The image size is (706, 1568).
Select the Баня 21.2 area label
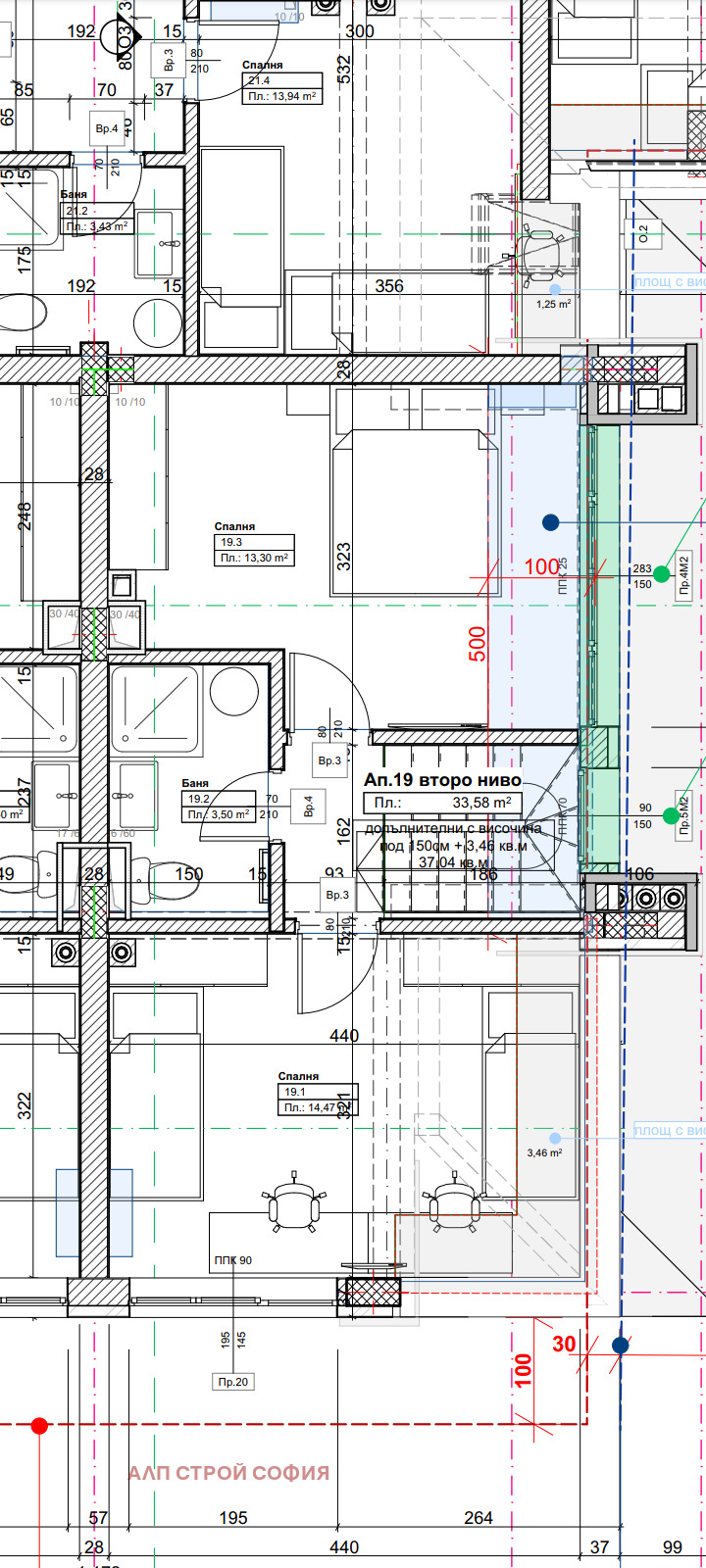pos(98,226)
